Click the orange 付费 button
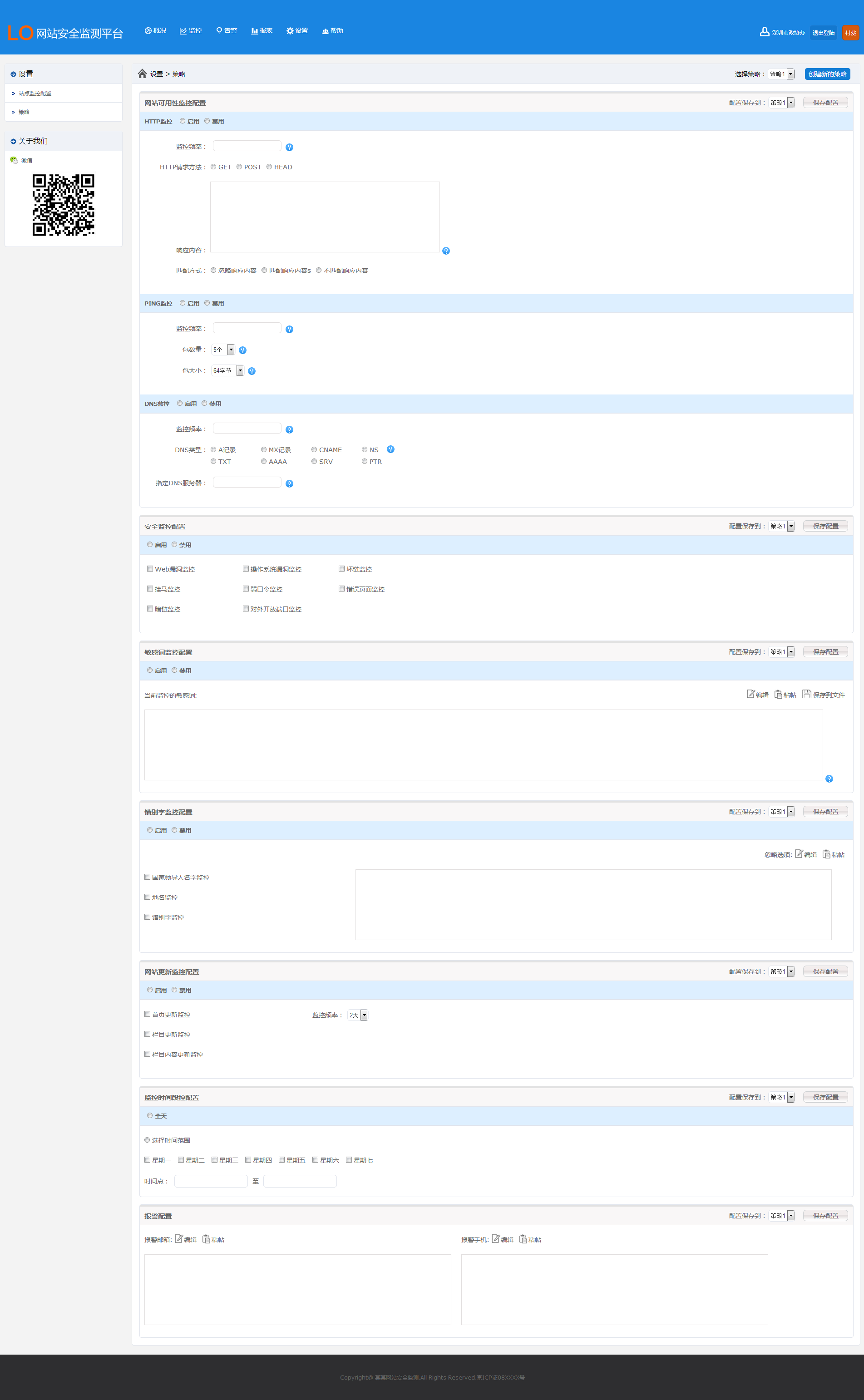This screenshot has height=1400, width=864. [x=850, y=33]
